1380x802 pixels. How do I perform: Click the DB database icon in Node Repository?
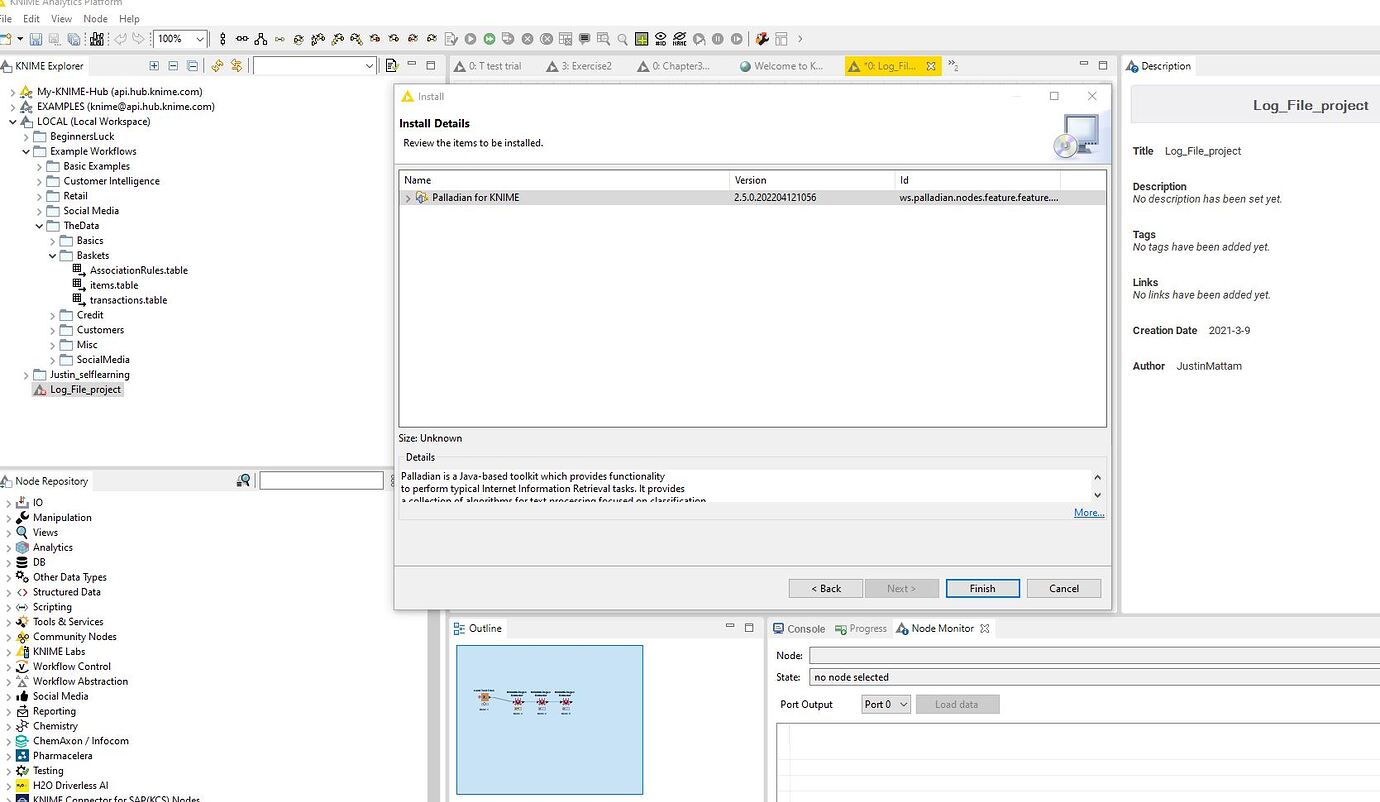[x=23, y=562]
